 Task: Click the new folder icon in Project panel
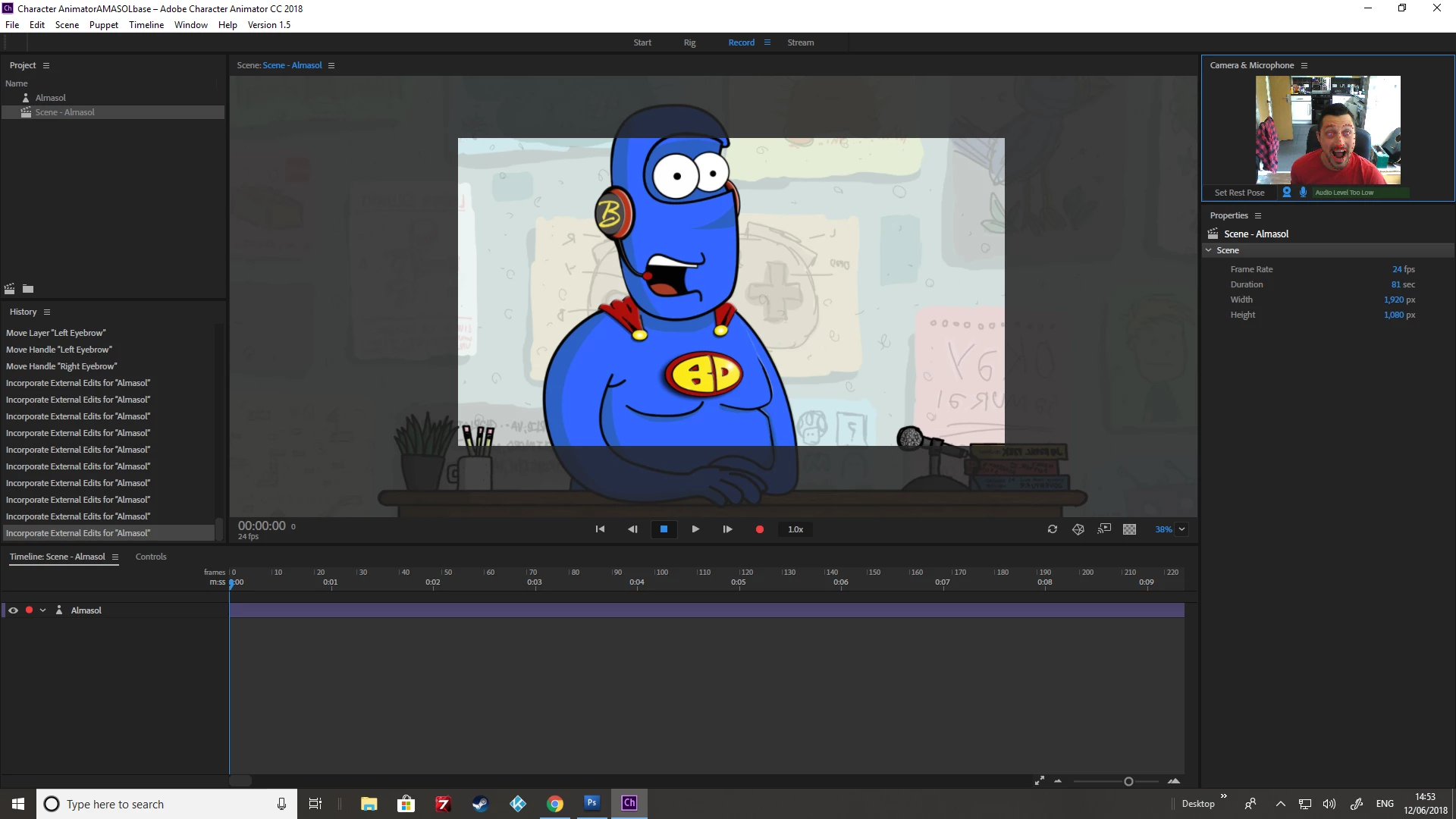28,289
